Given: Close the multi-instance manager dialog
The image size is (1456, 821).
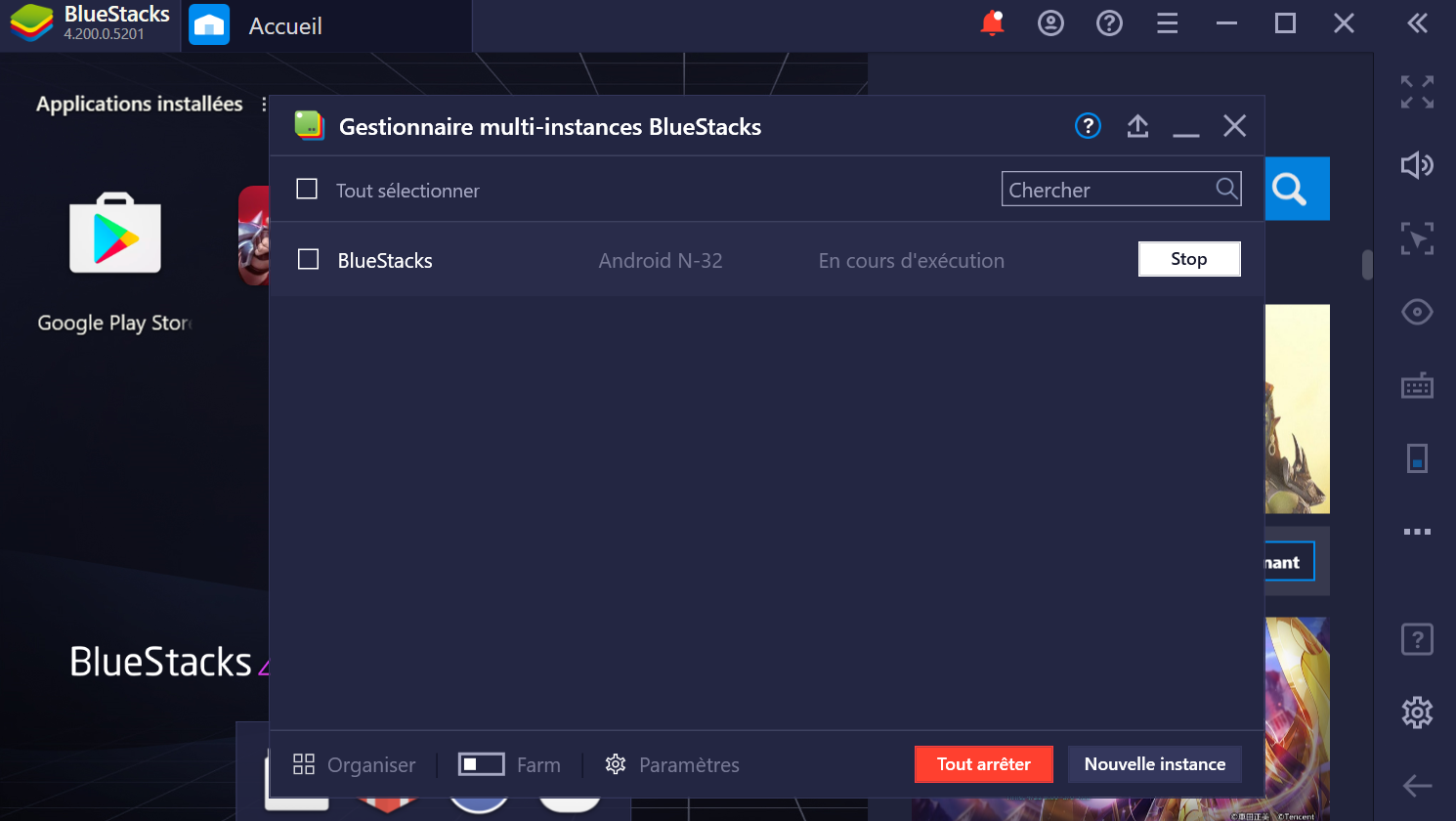Looking at the screenshot, I should (1235, 126).
